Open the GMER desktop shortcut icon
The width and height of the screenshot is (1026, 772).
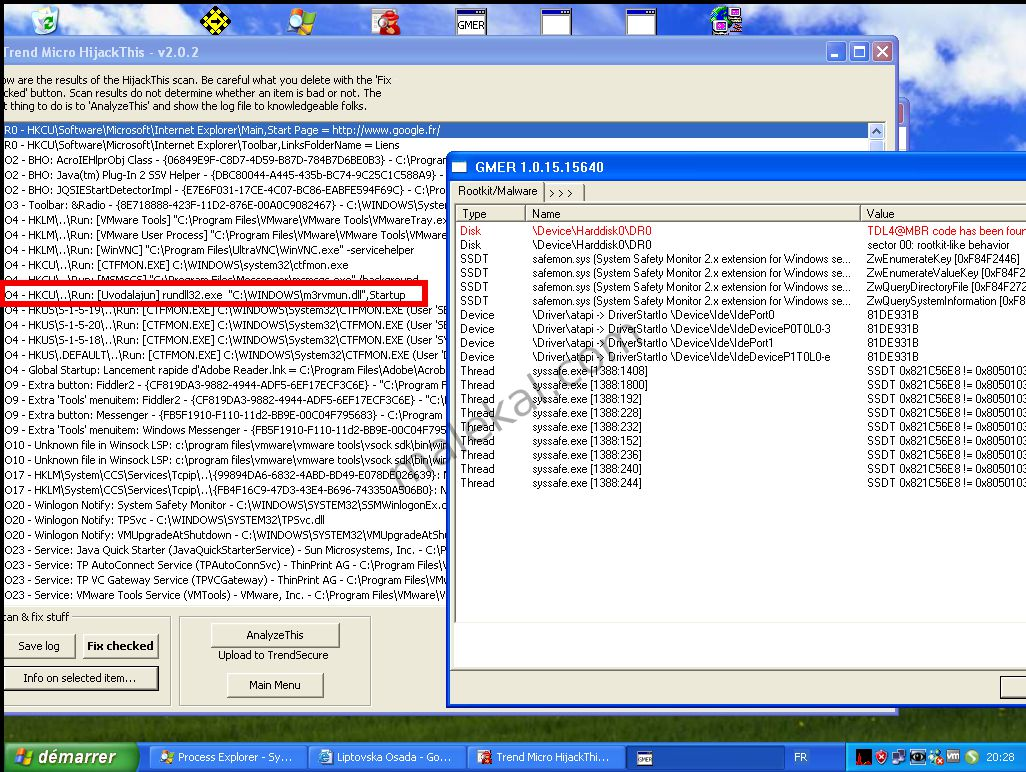click(x=471, y=21)
